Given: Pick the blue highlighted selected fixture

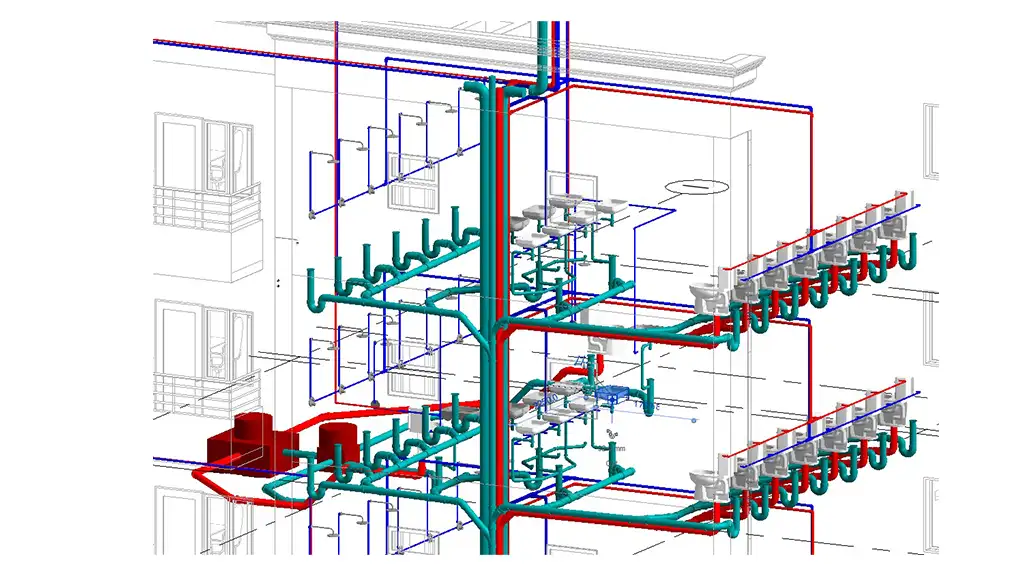Looking at the screenshot, I should coord(610,396).
